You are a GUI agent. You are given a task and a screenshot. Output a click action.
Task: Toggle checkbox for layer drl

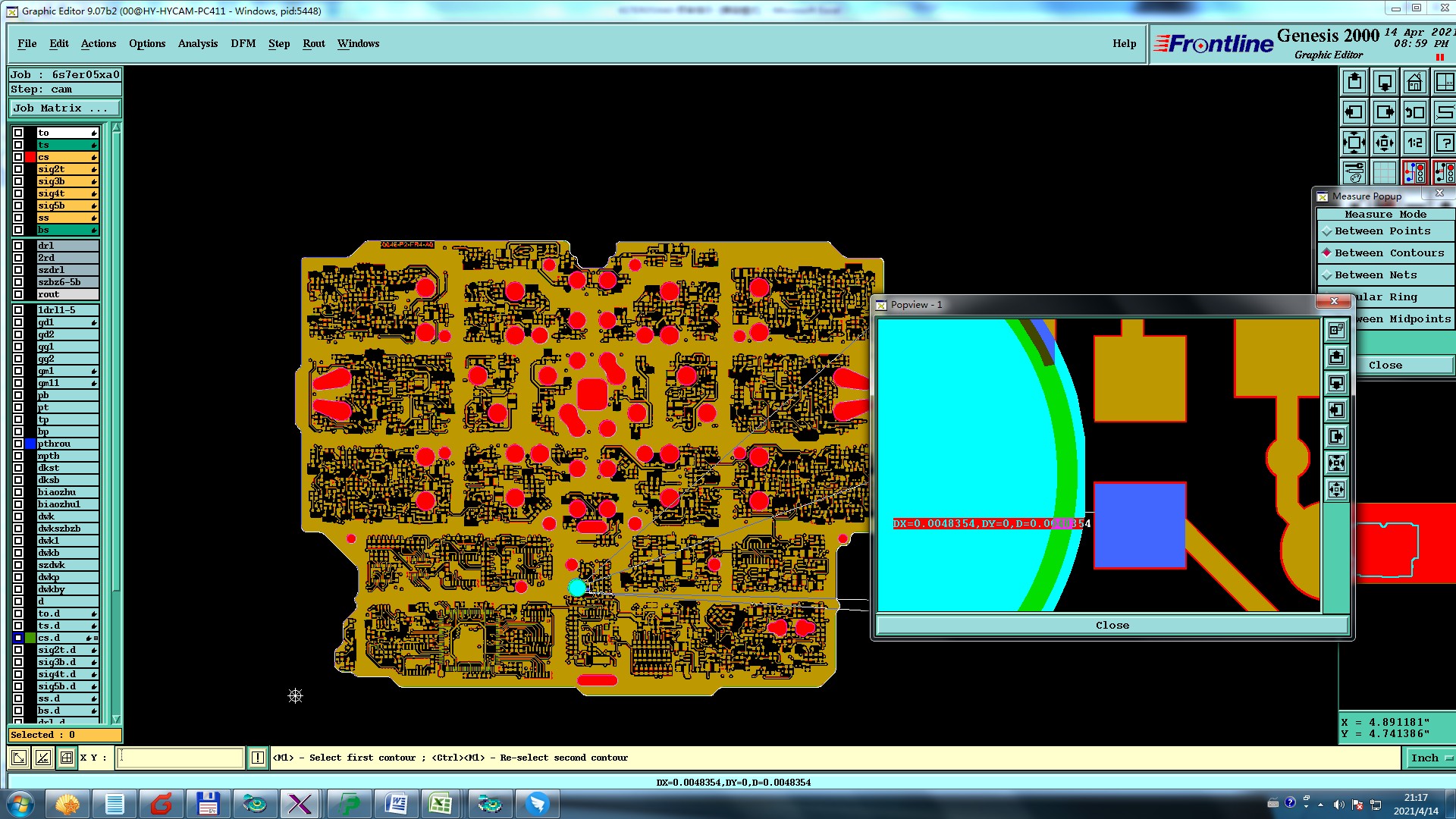point(18,246)
